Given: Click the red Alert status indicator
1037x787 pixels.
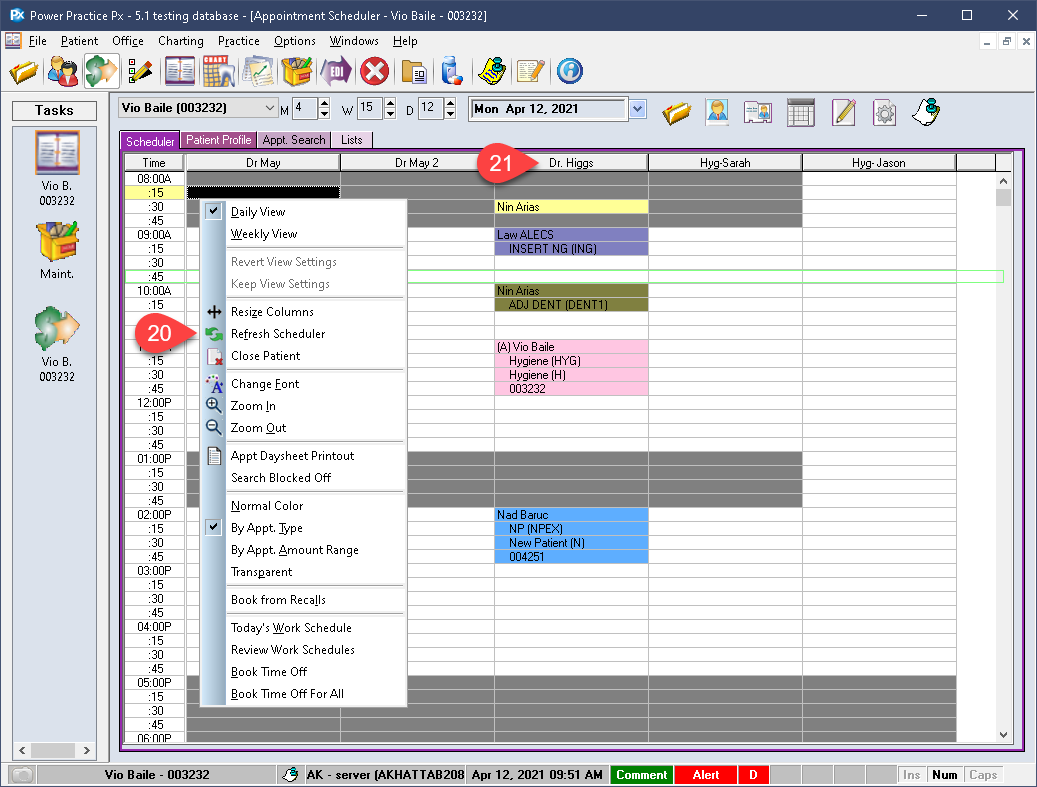Looking at the screenshot, I should (706, 775).
